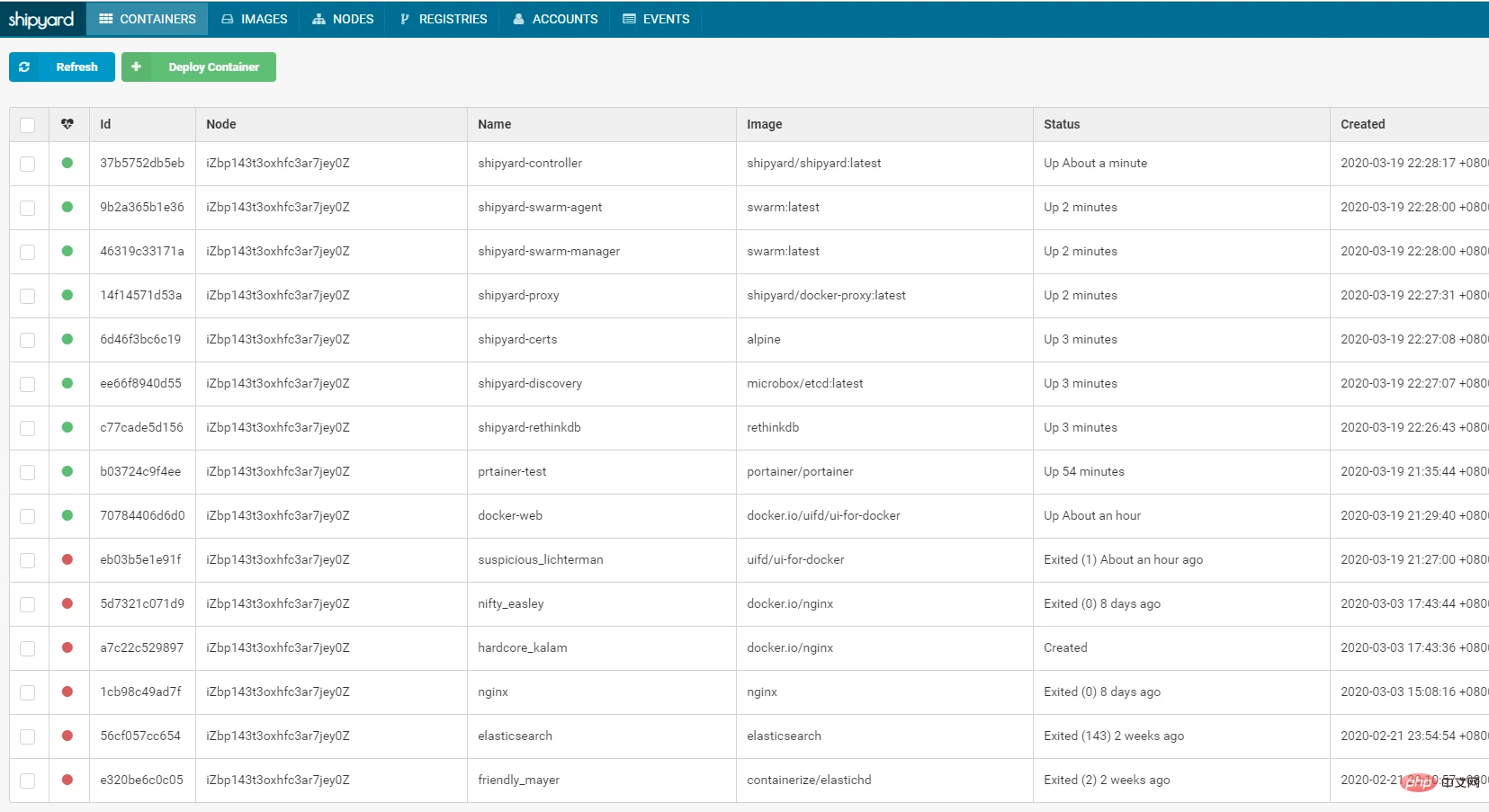Viewport: 1489px width, 812px height.
Task: Open the Containers tab
Action: [x=148, y=19]
